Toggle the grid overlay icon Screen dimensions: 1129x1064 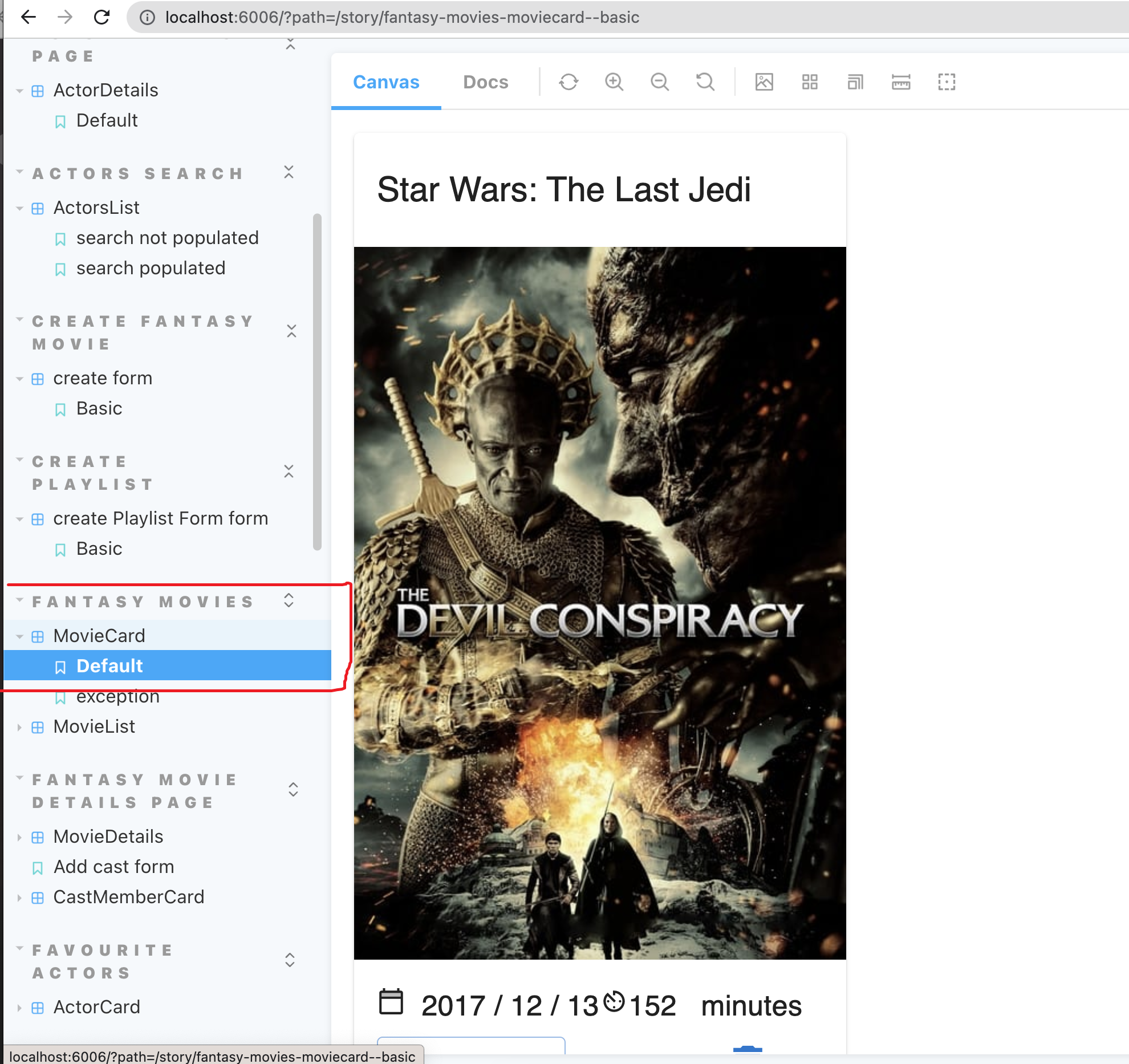click(x=810, y=82)
